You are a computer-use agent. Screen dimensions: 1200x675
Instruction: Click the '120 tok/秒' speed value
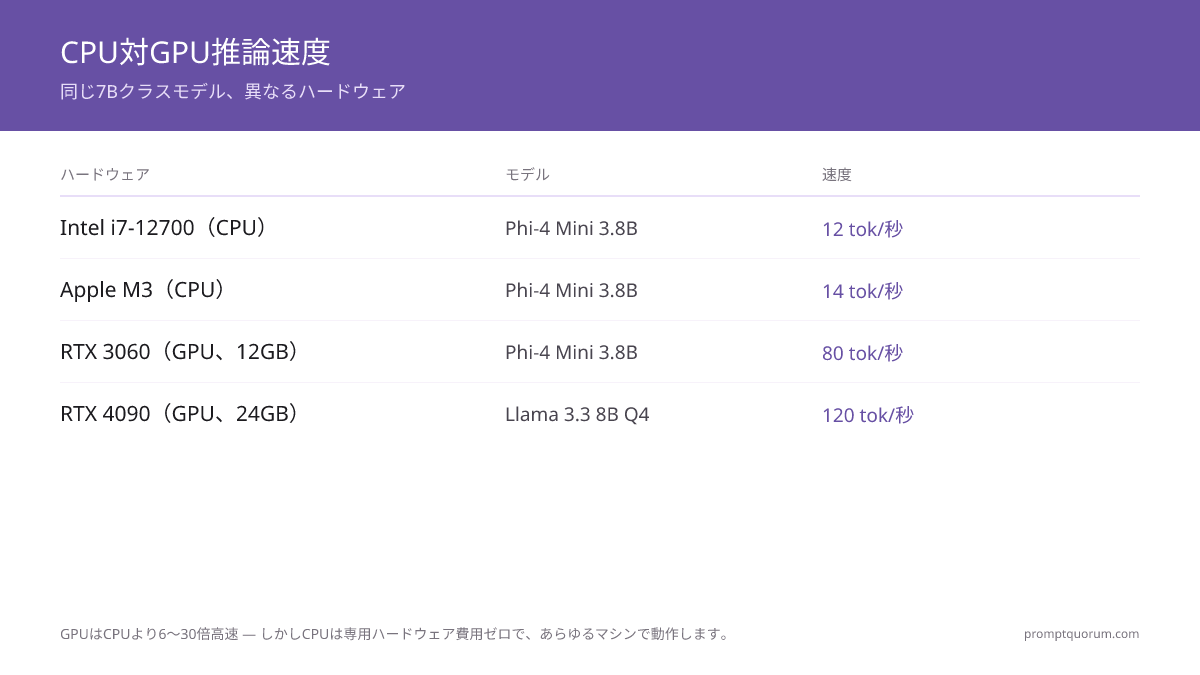868,415
